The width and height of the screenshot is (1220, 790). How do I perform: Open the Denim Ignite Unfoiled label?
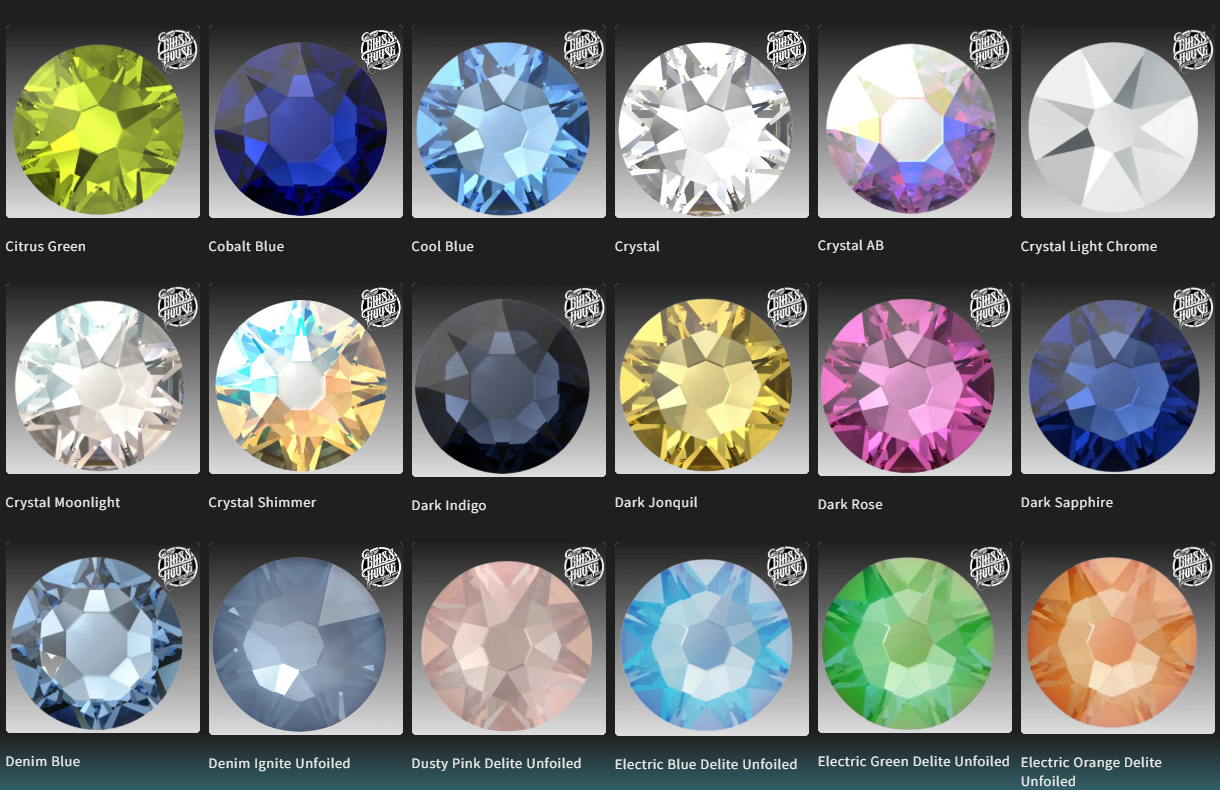[x=279, y=763]
